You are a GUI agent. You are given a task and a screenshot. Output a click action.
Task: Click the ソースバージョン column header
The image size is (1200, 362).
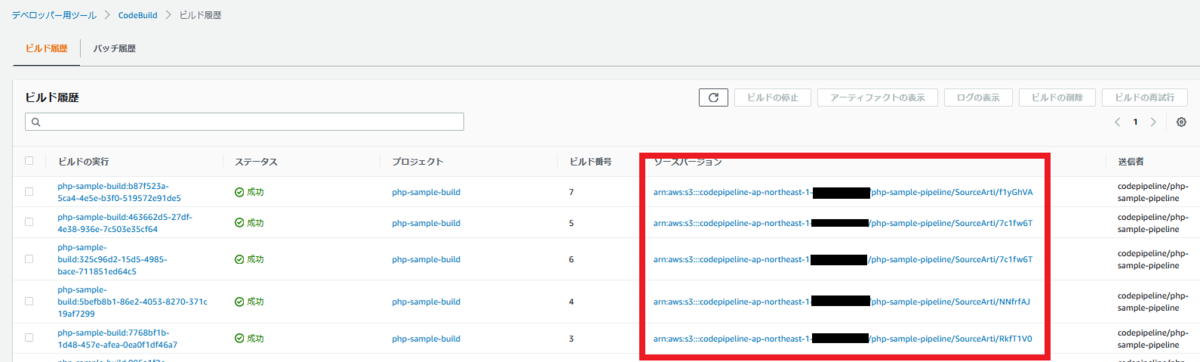tap(687, 161)
